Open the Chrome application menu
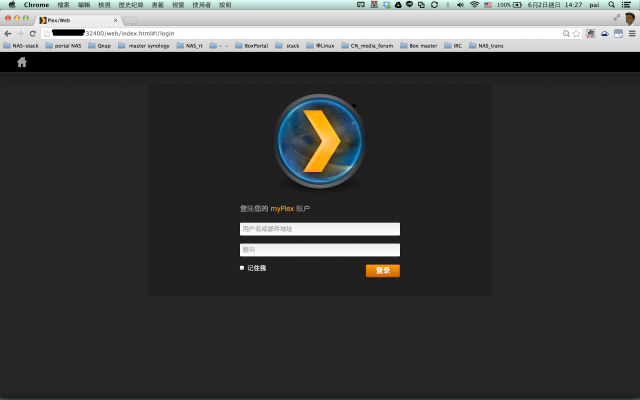Image resolution: width=640 pixels, height=400 pixels. coord(36,5)
